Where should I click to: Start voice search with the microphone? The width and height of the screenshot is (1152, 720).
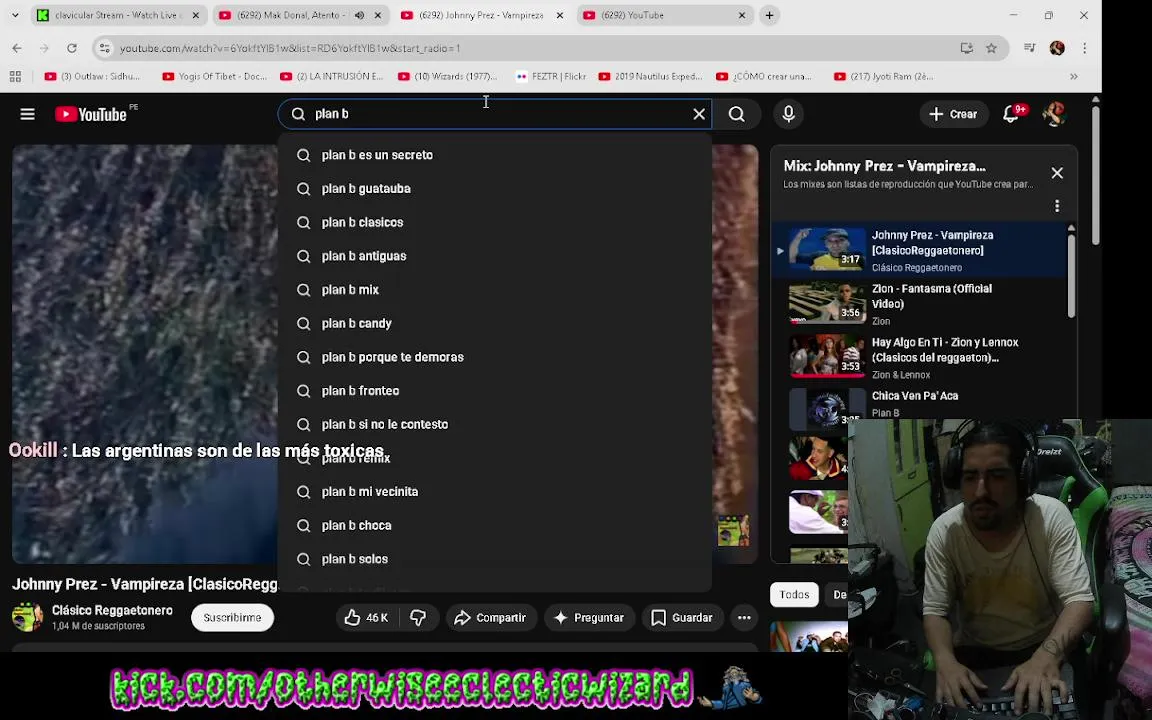pyautogui.click(x=788, y=114)
